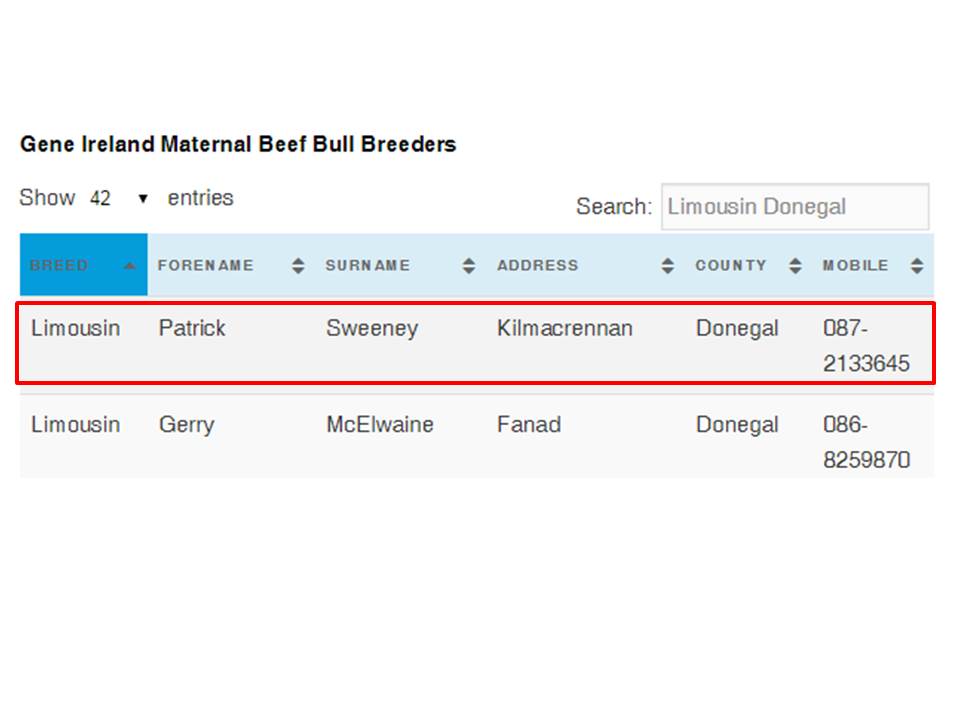Click the SURNAME column header text

point(368,265)
